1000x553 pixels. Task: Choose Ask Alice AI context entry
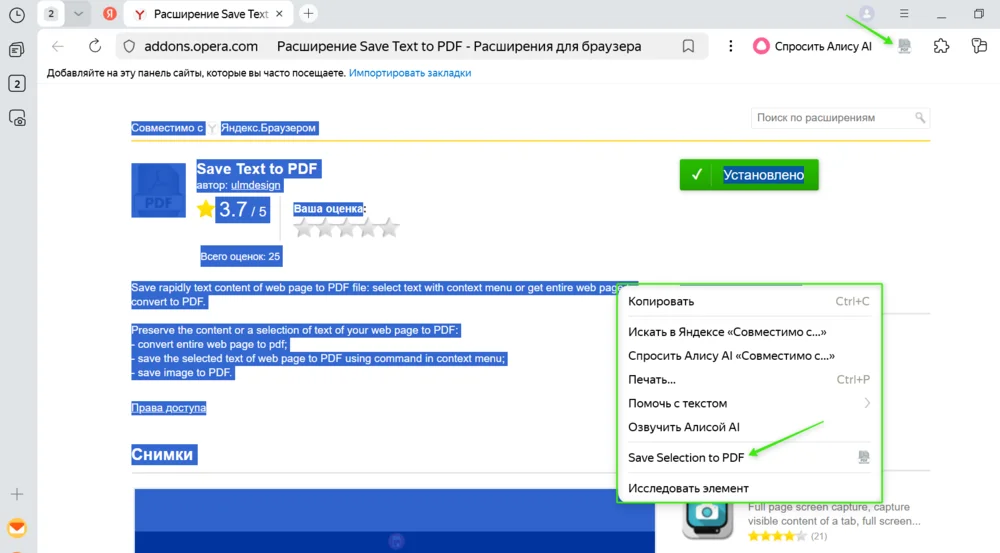pos(749,355)
